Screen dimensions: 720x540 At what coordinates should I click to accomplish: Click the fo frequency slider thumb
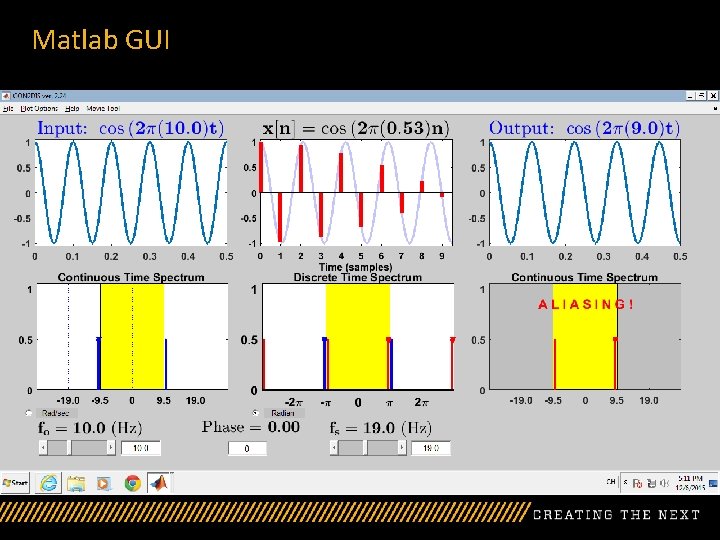(x=69, y=447)
